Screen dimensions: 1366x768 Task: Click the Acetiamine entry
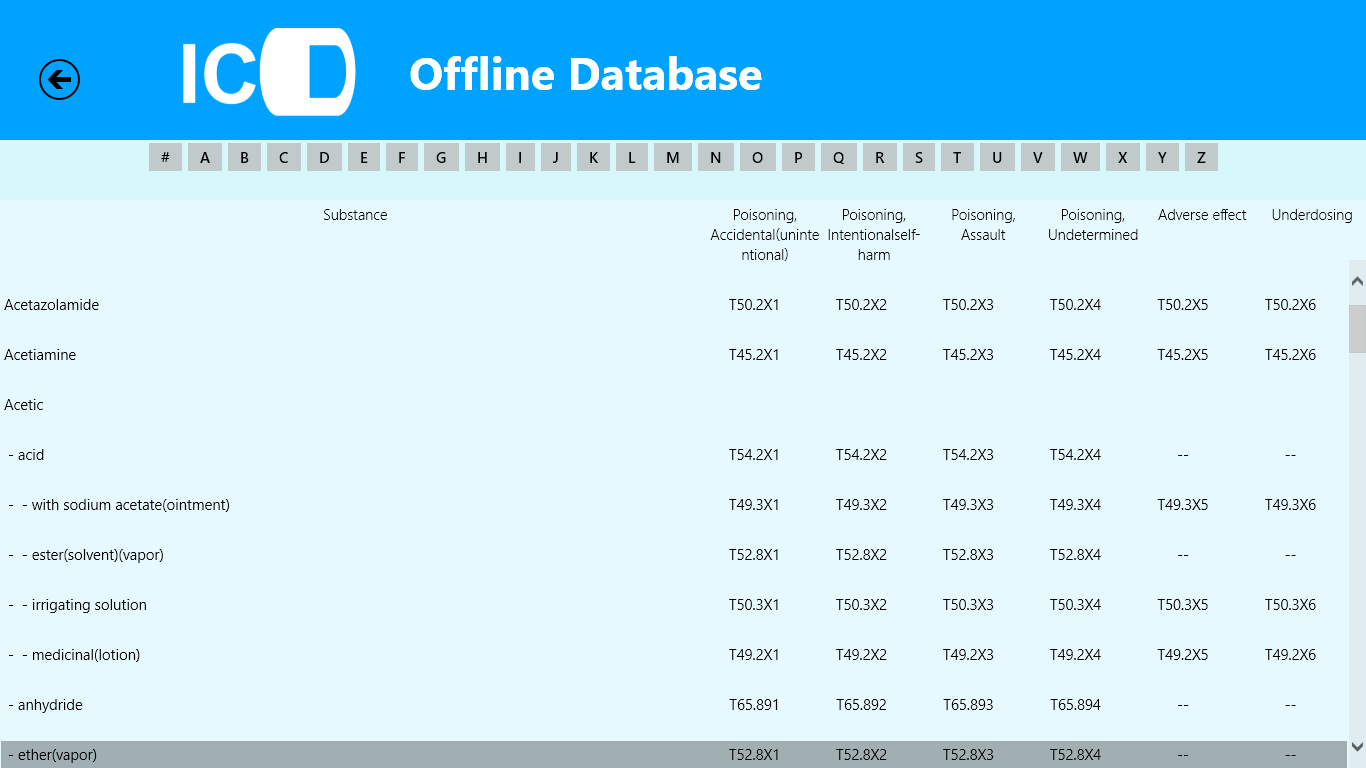(x=40, y=355)
